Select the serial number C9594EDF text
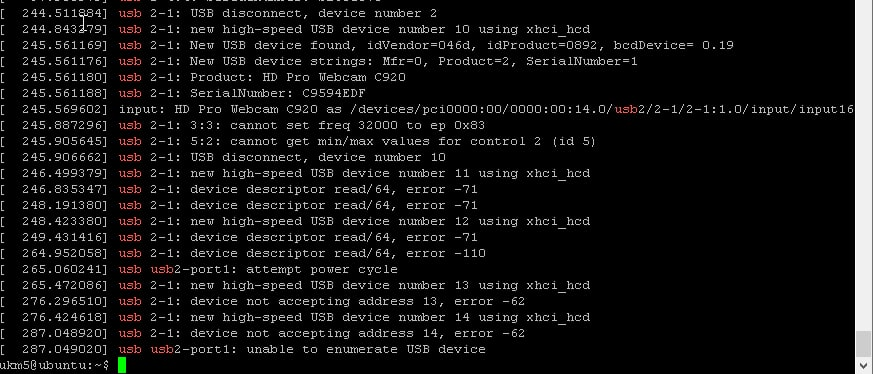Screen dimensions: 873x374 point(333,93)
